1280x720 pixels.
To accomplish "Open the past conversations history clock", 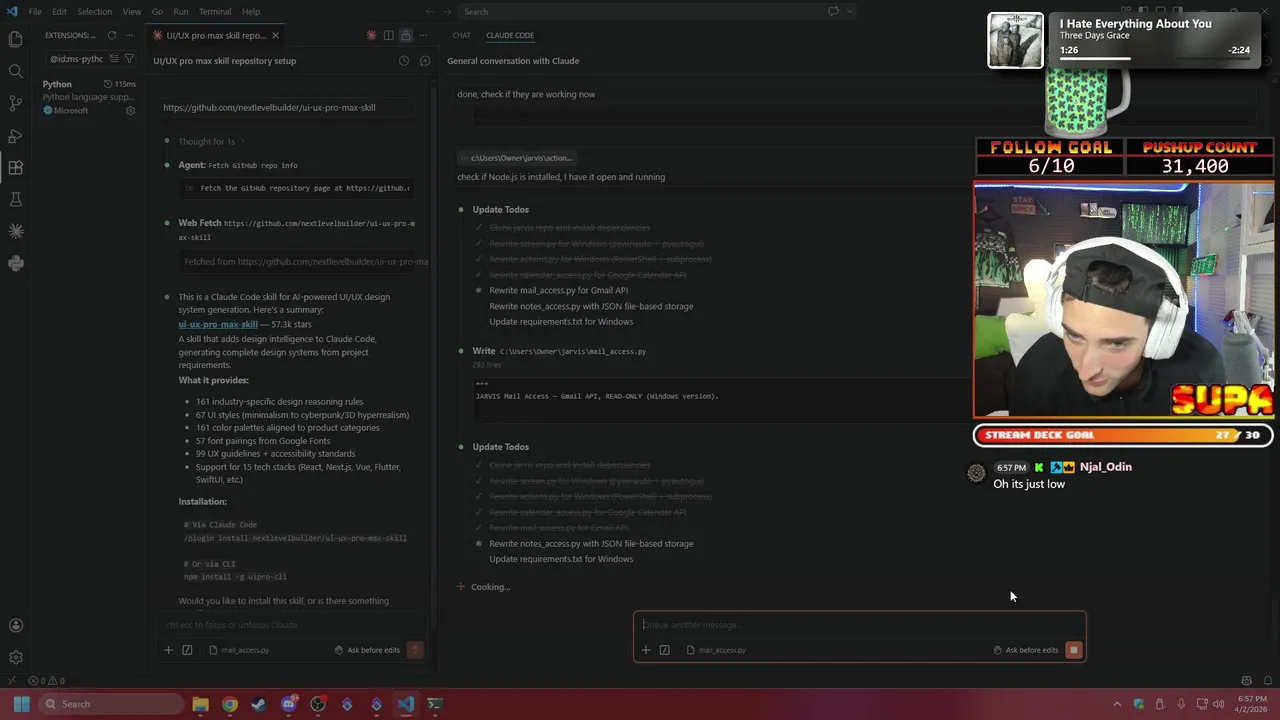I will click(404, 61).
